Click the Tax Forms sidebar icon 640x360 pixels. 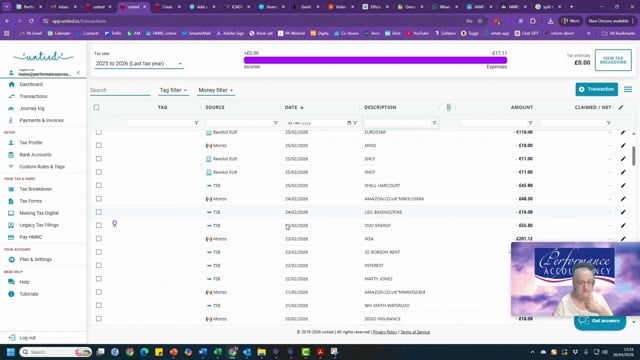coord(11,201)
